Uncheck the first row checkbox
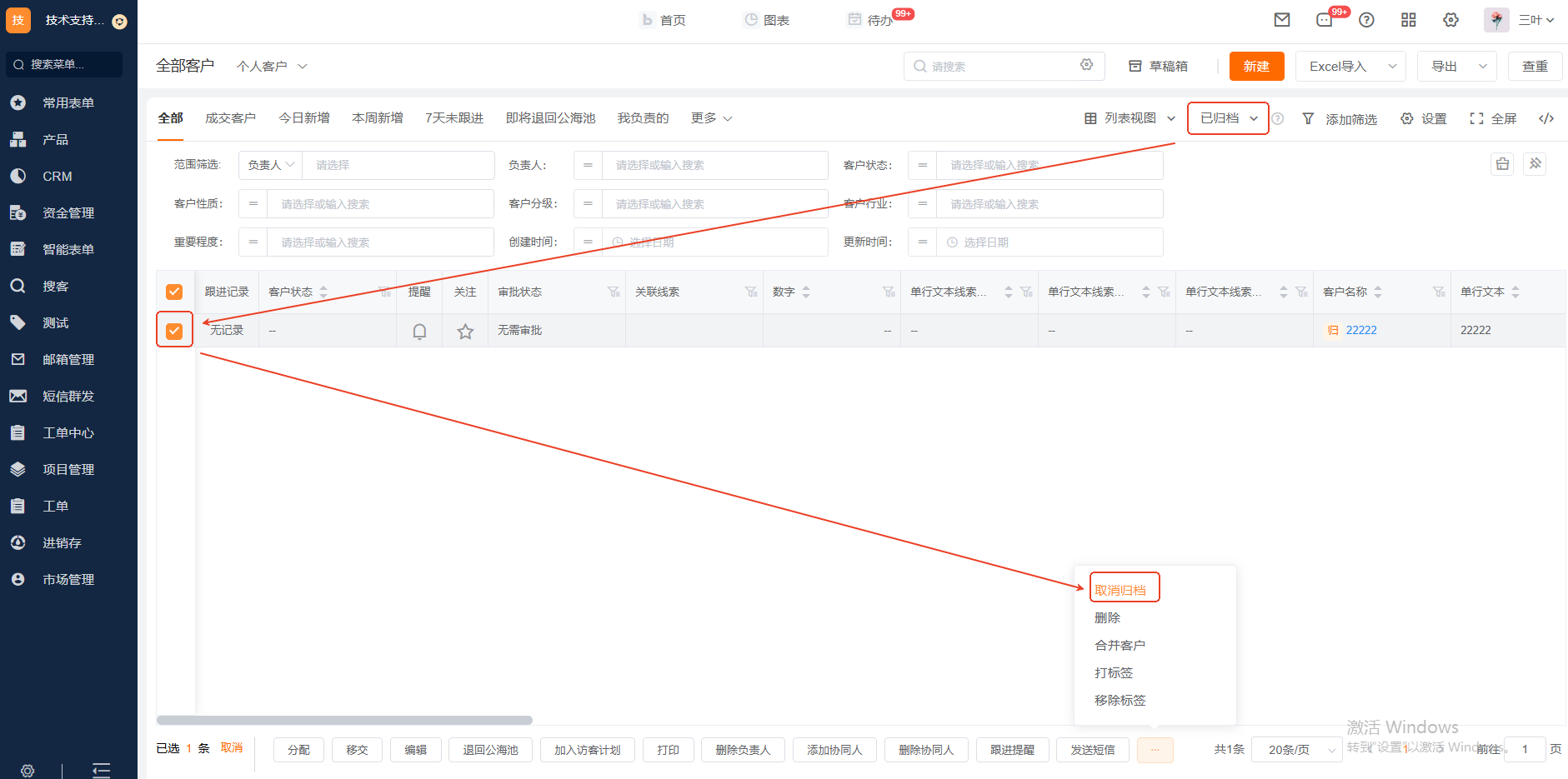This screenshot has height=779, width=1568. click(x=174, y=331)
